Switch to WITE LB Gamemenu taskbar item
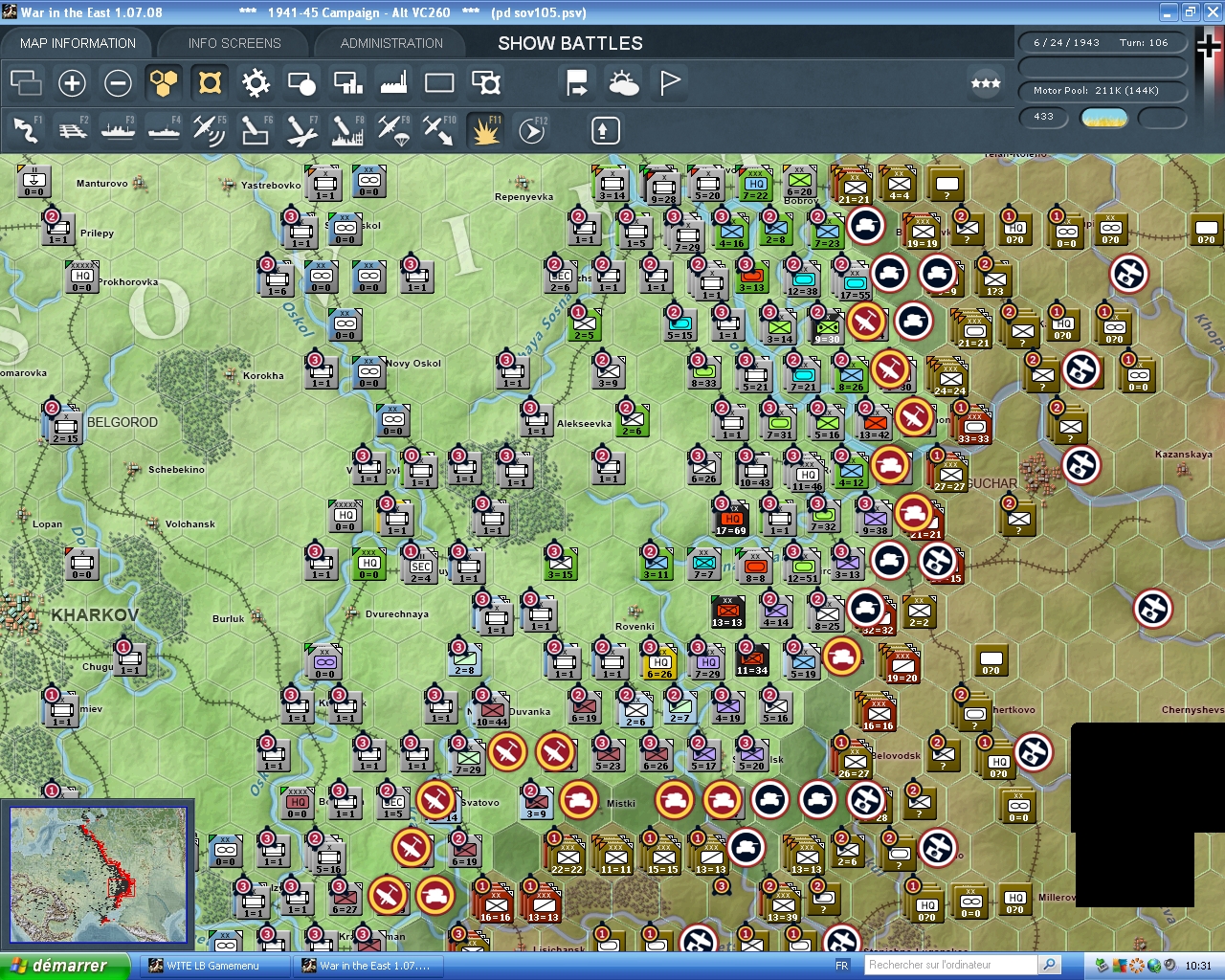Screen dimensions: 1225x980 (212, 966)
